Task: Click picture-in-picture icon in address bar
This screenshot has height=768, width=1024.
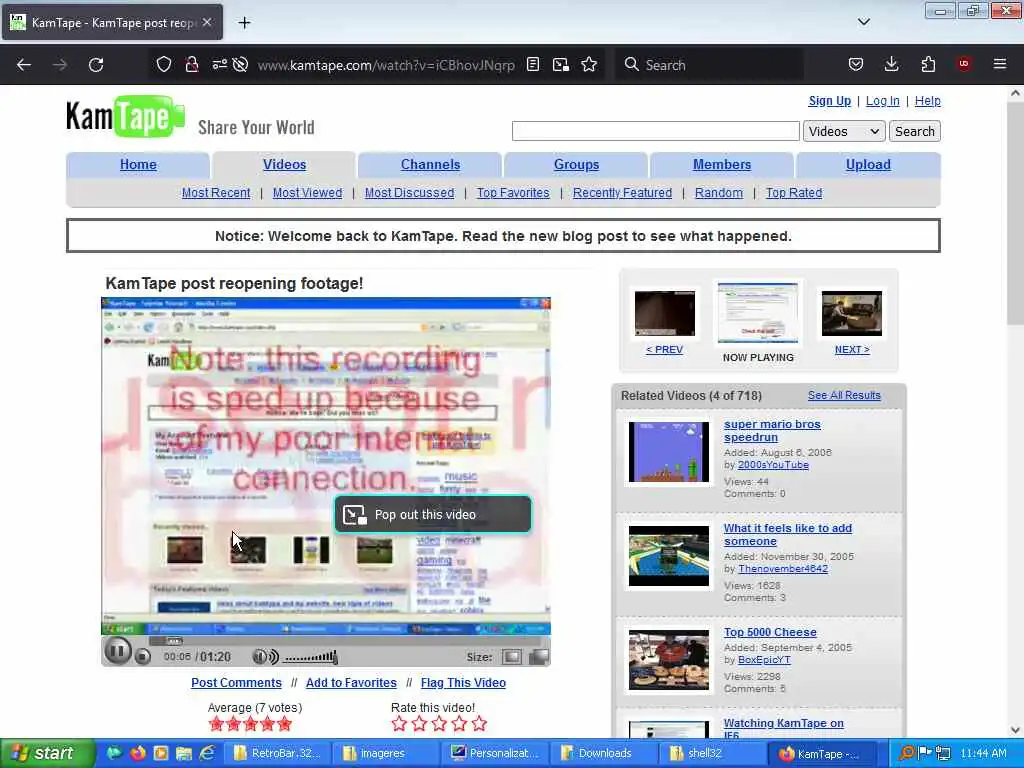Action: tap(560, 65)
